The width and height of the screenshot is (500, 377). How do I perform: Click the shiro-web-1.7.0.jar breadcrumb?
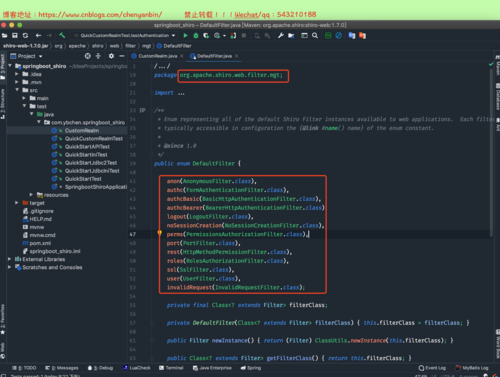pos(26,46)
